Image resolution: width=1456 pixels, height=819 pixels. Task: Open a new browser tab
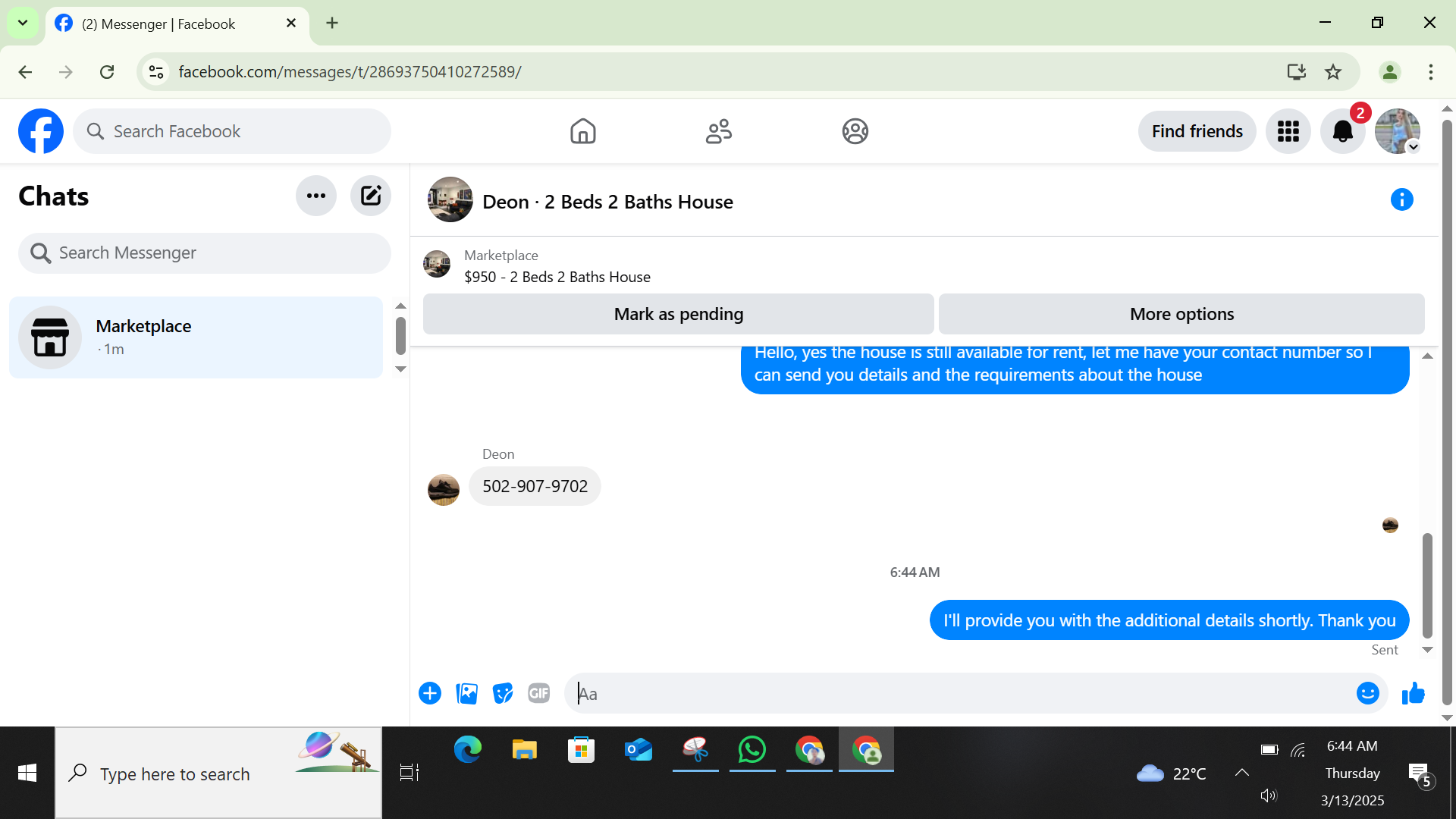click(332, 24)
